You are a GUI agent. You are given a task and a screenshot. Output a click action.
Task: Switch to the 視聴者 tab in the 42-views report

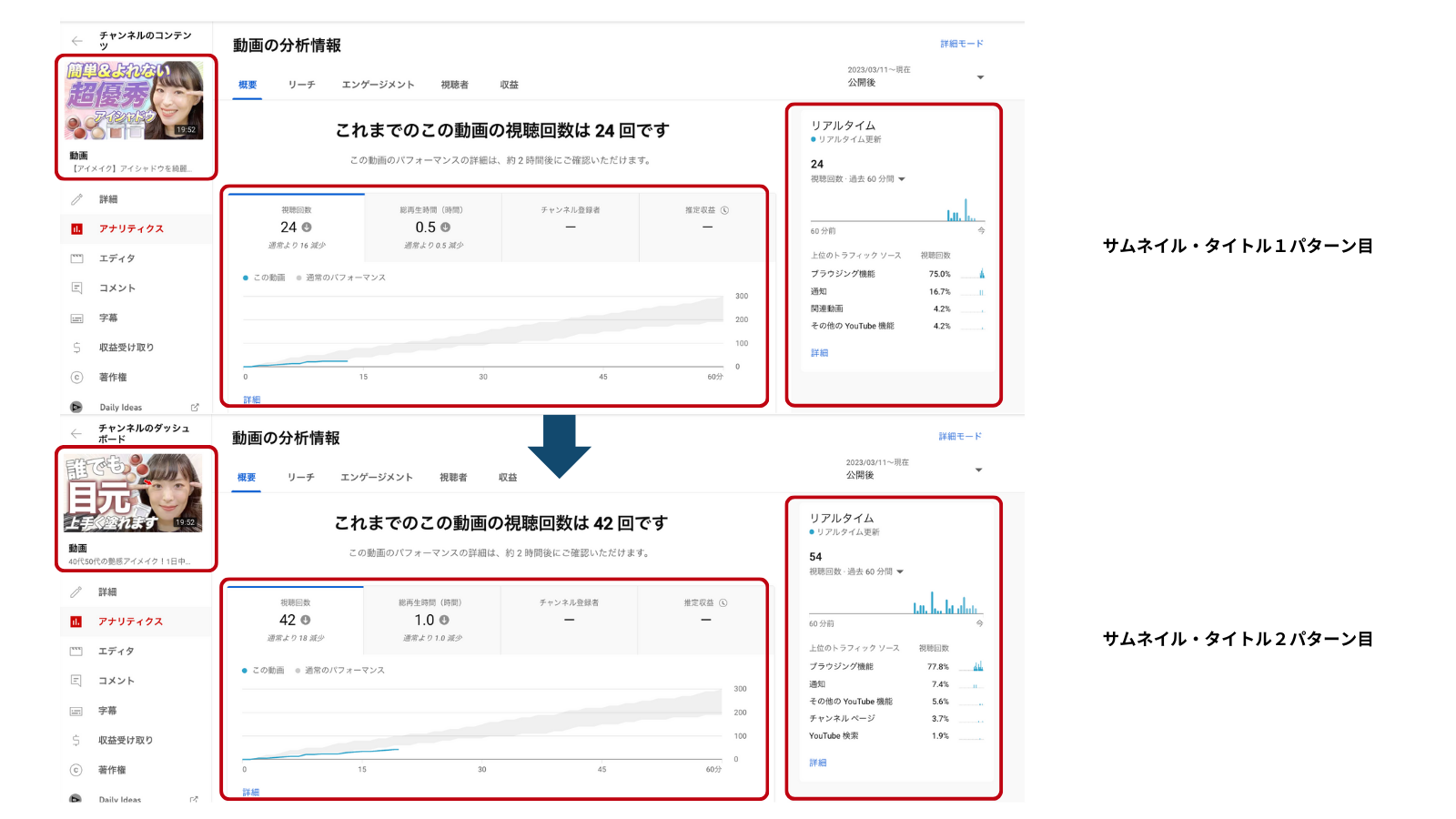453,478
